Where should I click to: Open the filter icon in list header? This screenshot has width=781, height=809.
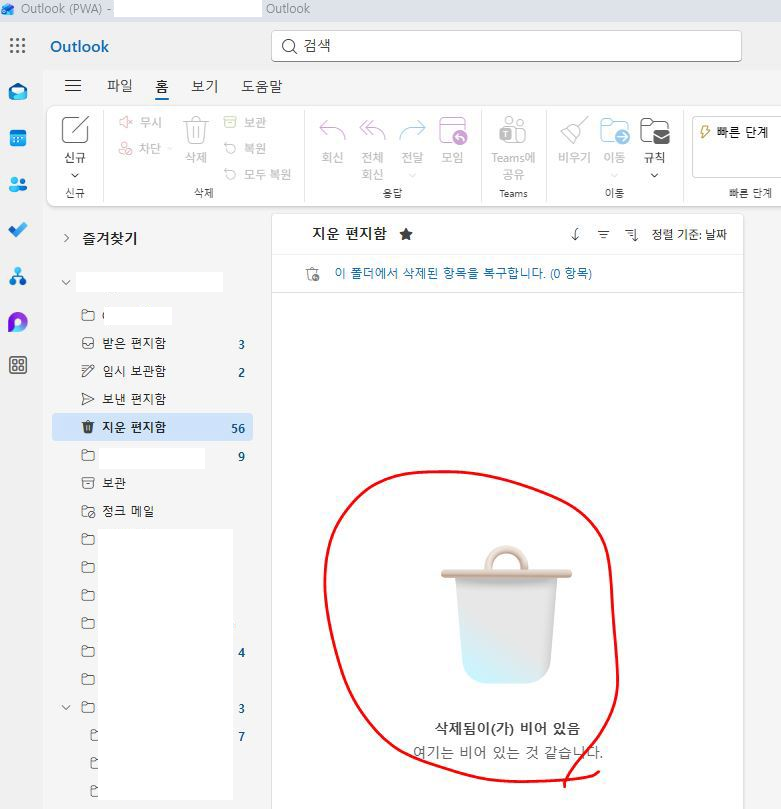tap(603, 234)
